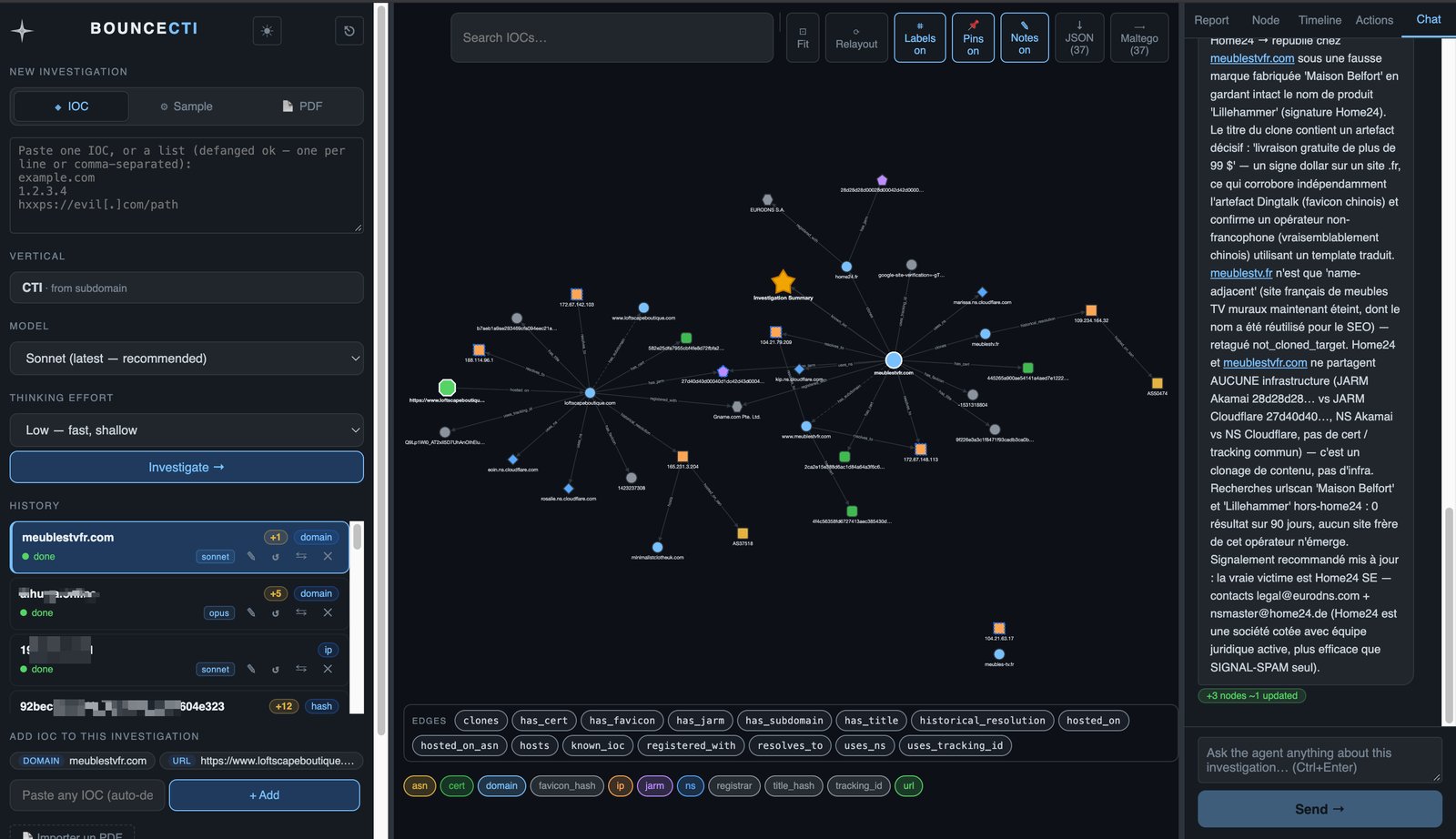Switch to the Report tab
The width and height of the screenshot is (1456, 839).
1211,20
